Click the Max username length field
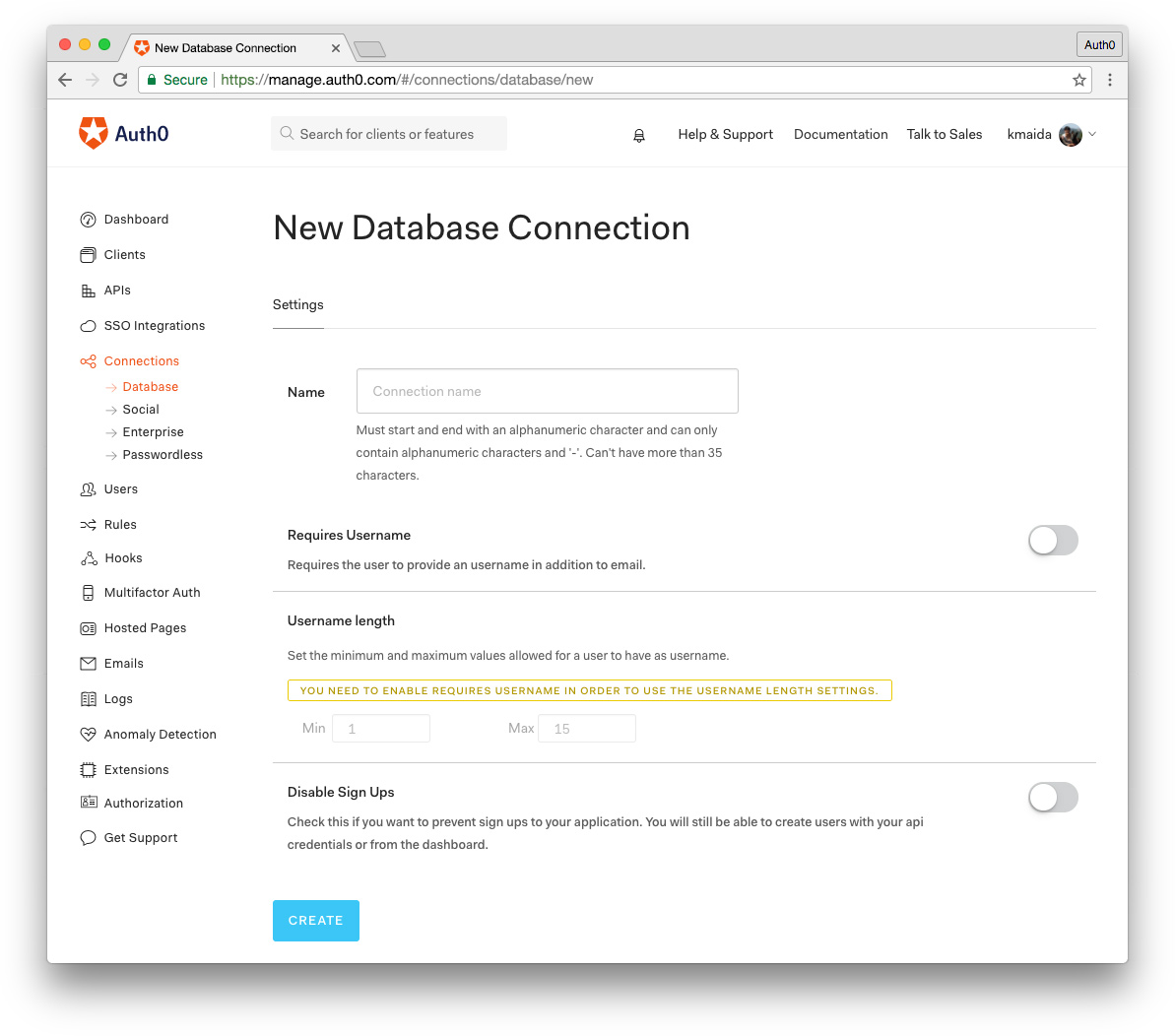This screenshot has height=1036, width=1175. point(587,728)
